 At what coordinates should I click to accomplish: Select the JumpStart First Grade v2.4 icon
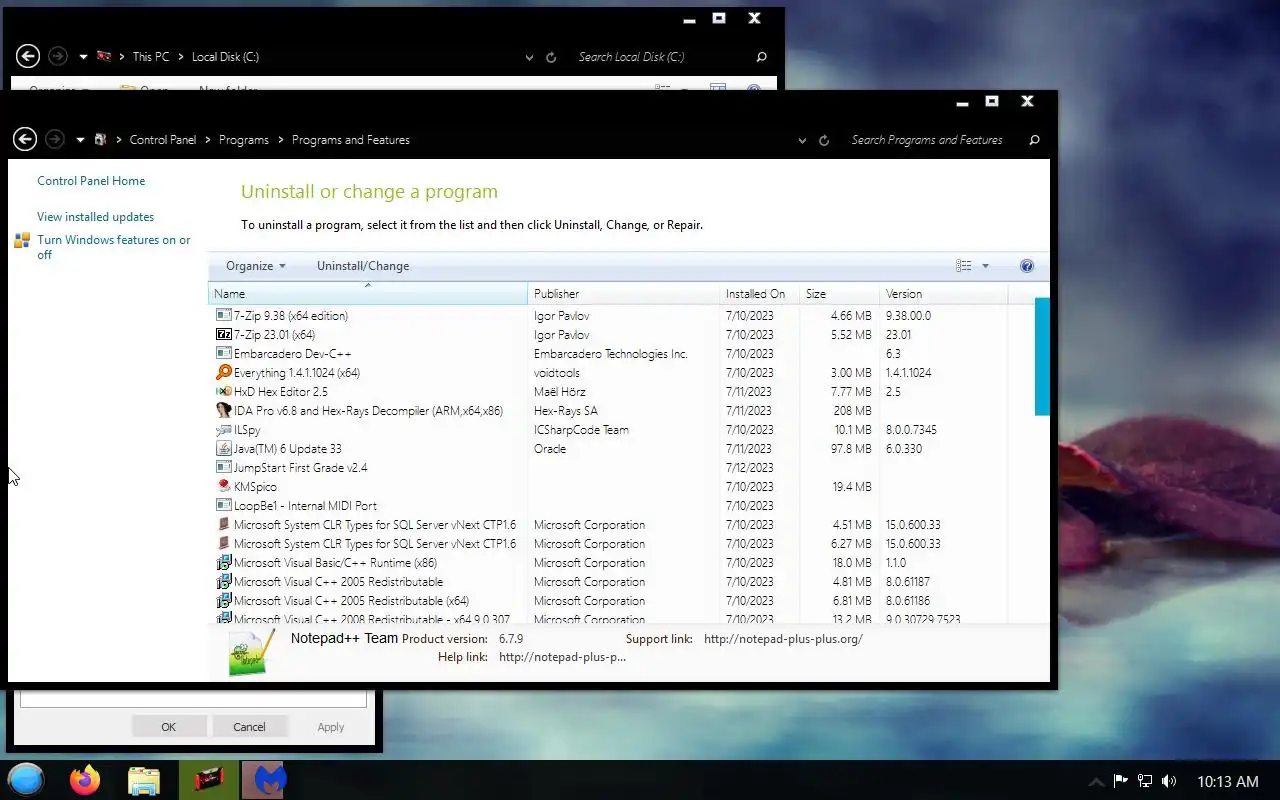(x=224, y=467)
